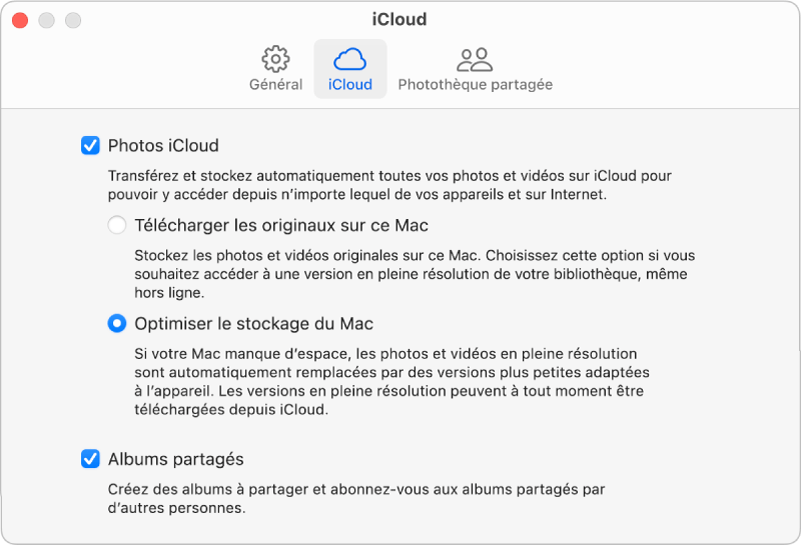This screenshot has width=801, height=545.
Task: Open the Photothèque partagée tab label
Action: coord(475,85)
